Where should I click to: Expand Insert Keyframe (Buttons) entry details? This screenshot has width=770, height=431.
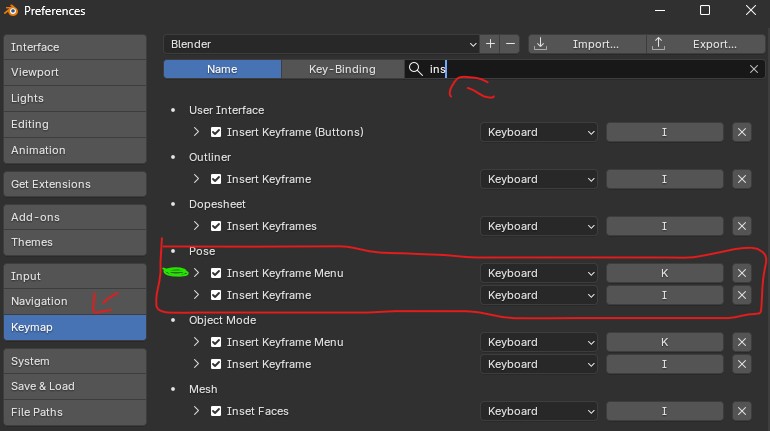pos(196,132)
